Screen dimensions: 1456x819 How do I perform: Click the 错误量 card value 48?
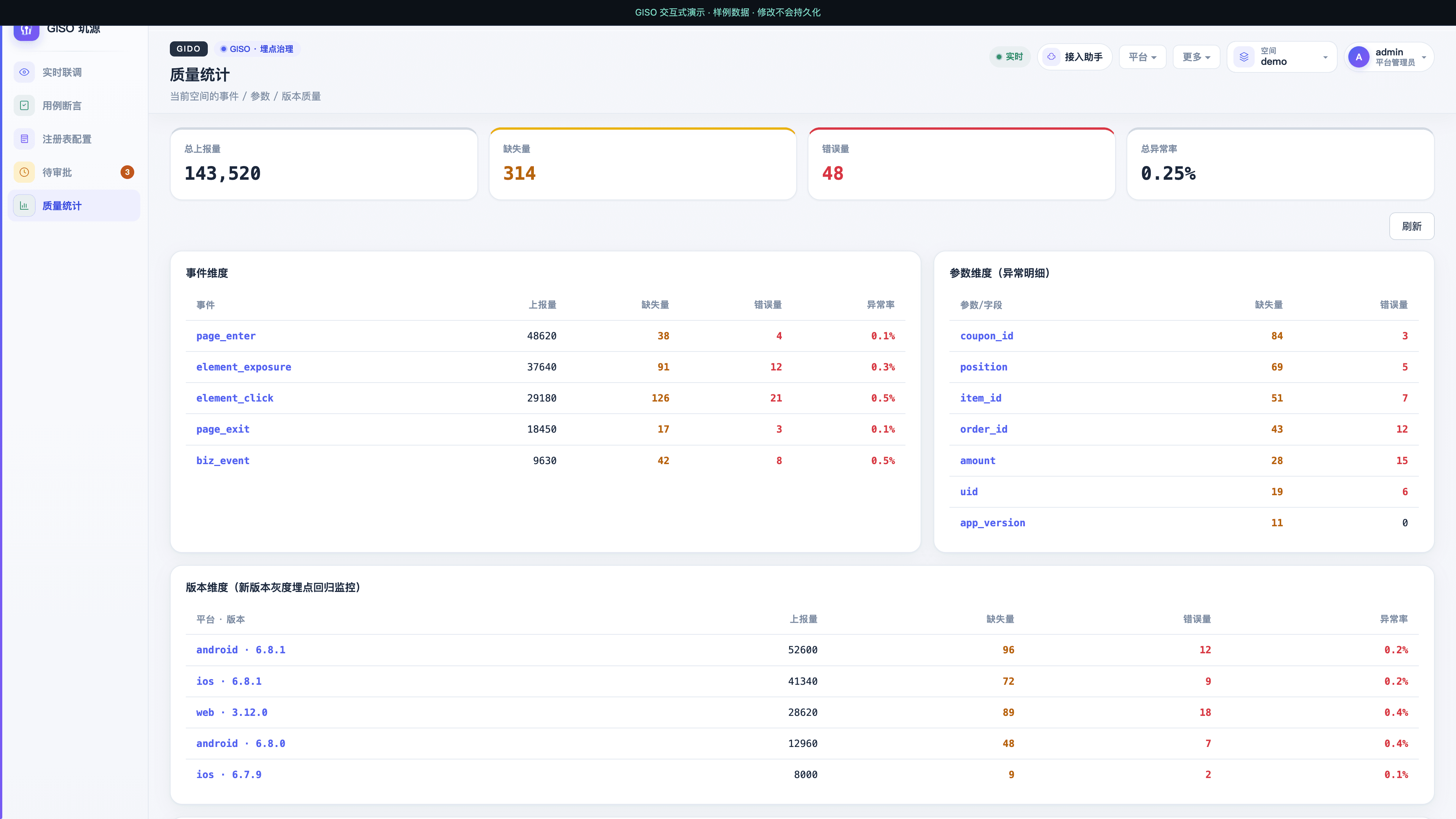coord(833,173)
